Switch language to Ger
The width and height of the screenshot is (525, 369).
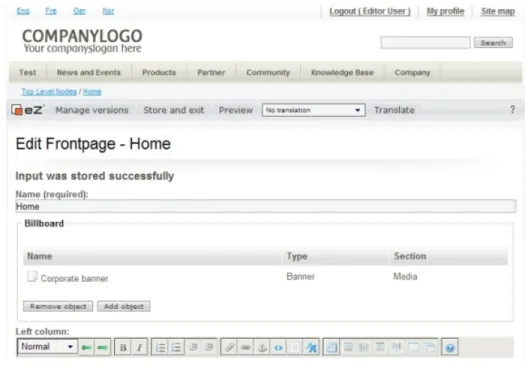79,11
